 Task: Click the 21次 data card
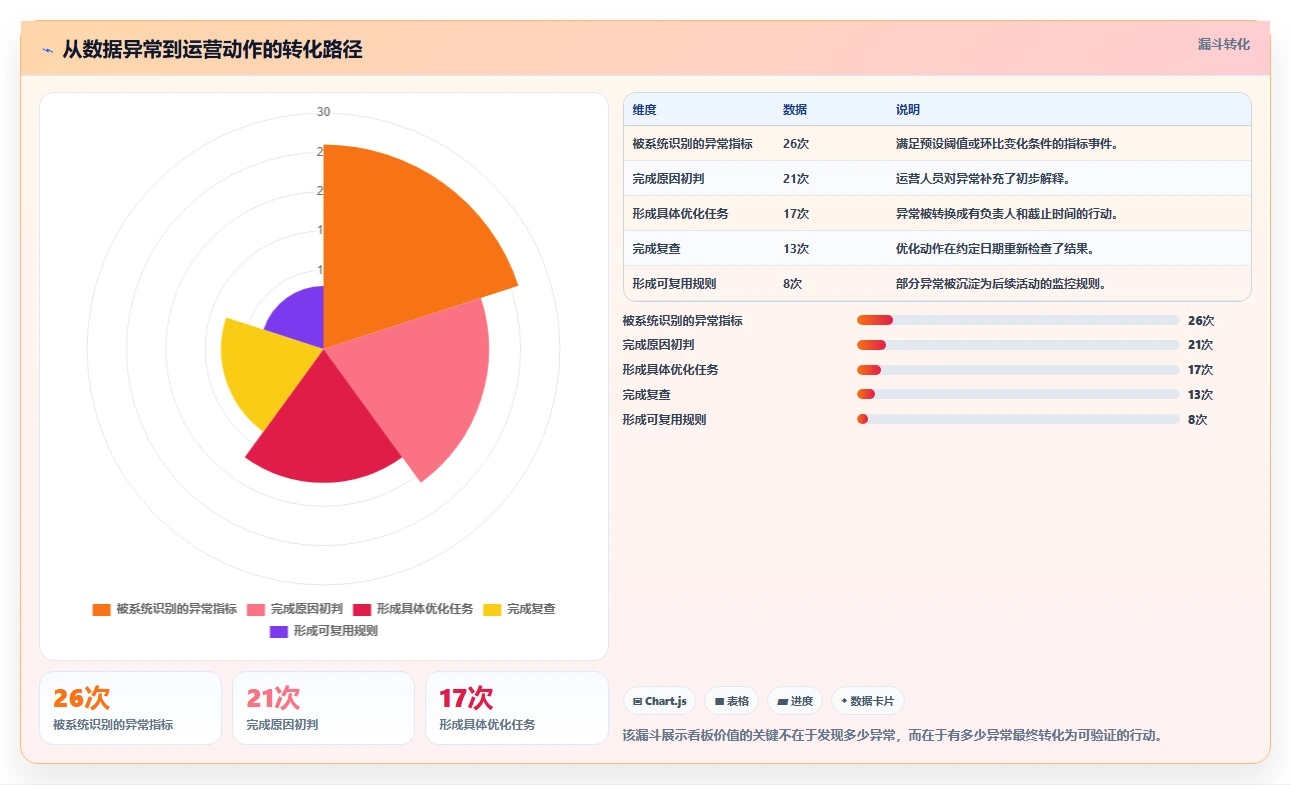point(323,708)
